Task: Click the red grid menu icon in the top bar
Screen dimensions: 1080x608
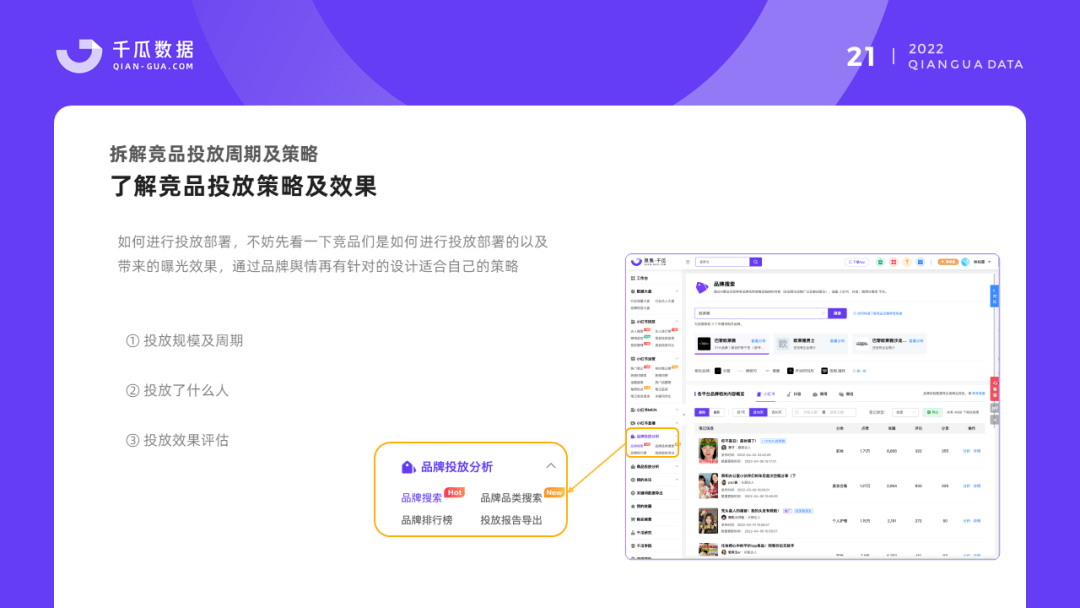Action: point(893,262)
